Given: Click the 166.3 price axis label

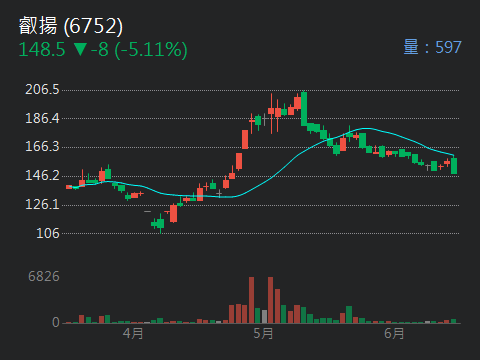Looking at the screenshot, I should (42, 147).
